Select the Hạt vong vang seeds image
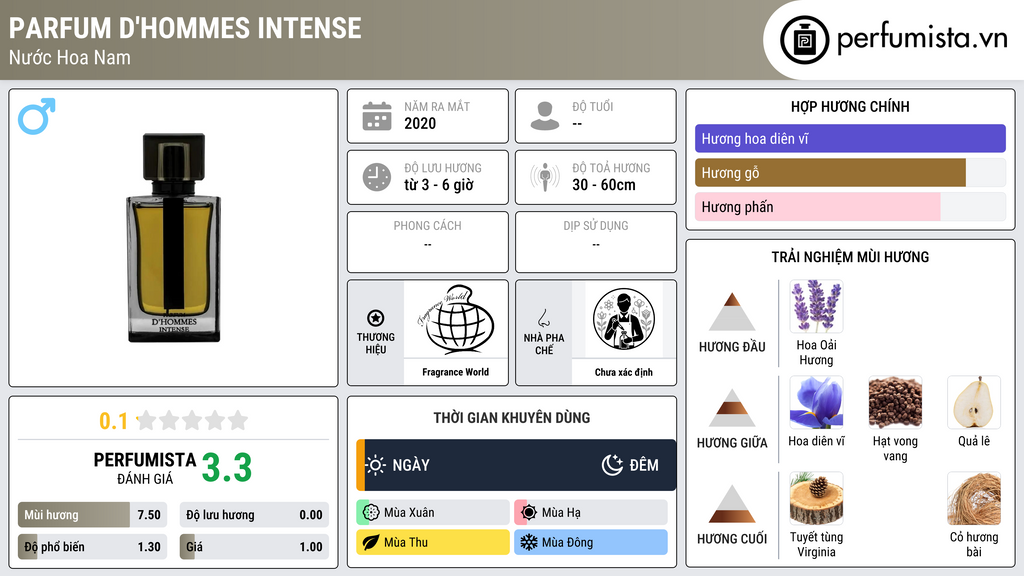This screenshot has width=1024, height=576. click(895, 402)
